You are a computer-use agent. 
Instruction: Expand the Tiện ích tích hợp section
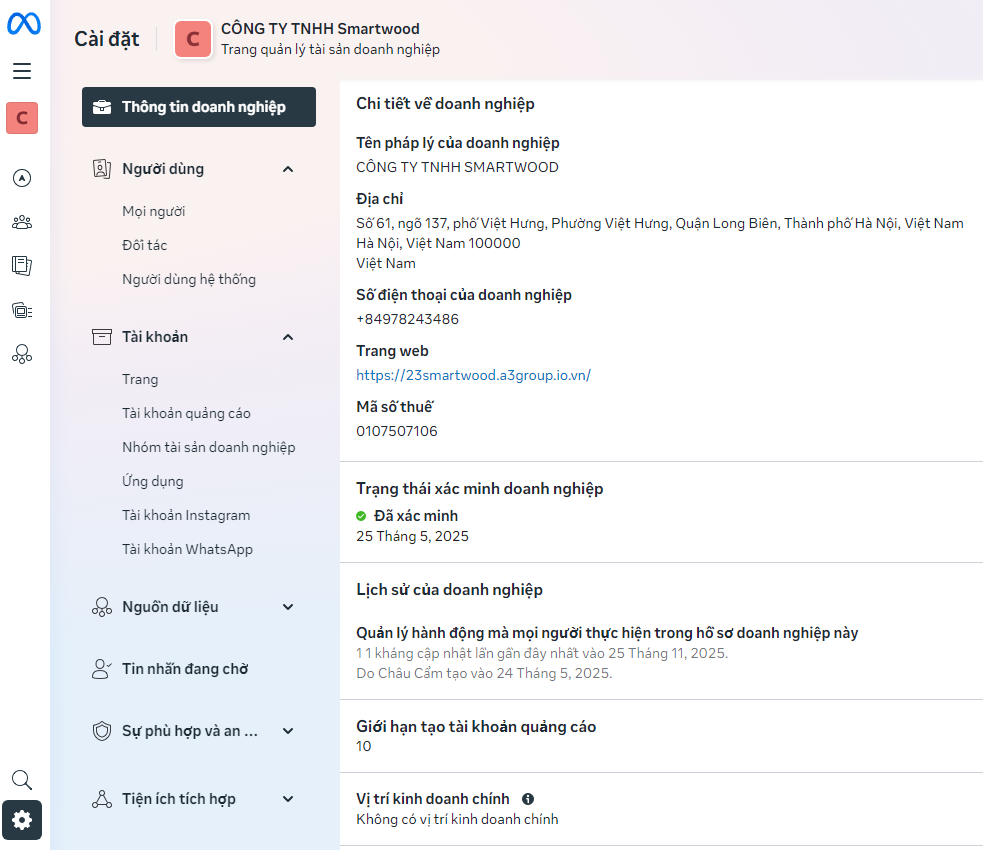[288, 799]
